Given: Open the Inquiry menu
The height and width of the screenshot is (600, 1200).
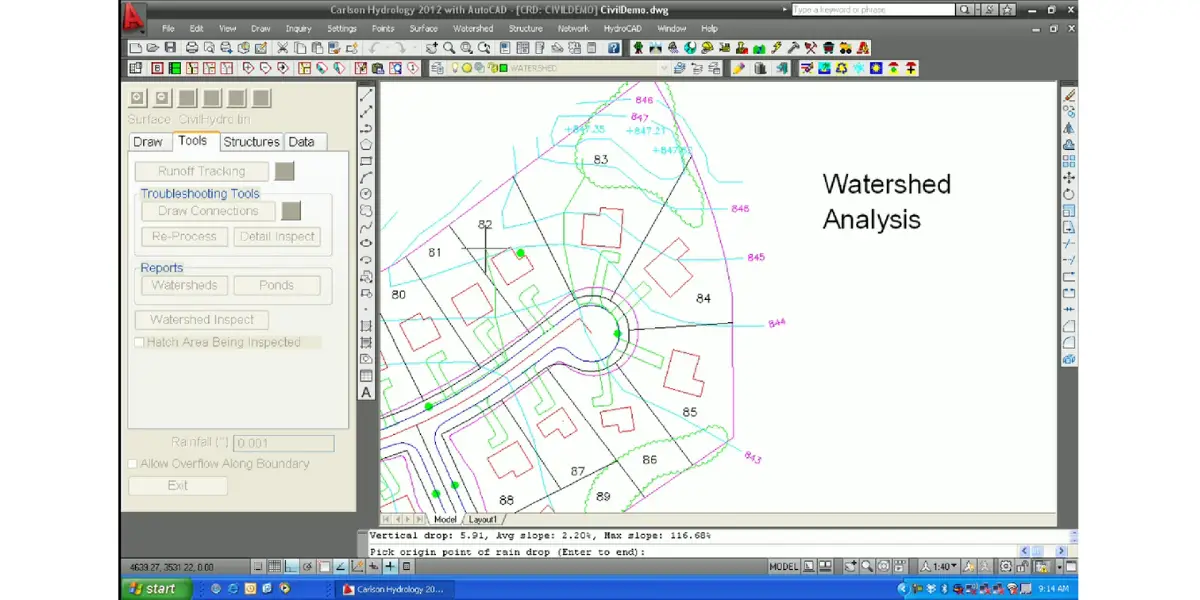Looking at the screenshot, I should (x=298, y=28).
